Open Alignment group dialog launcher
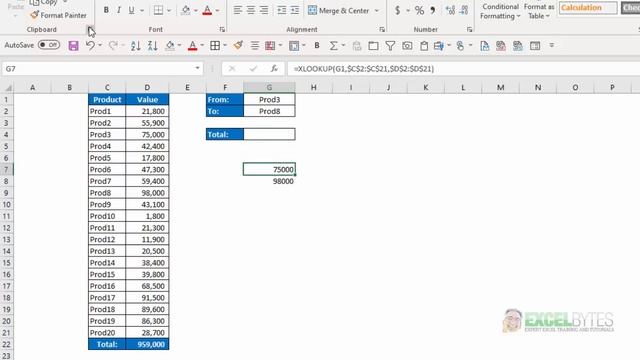Screen dimensions: 640x360 (x=382, y=29)
